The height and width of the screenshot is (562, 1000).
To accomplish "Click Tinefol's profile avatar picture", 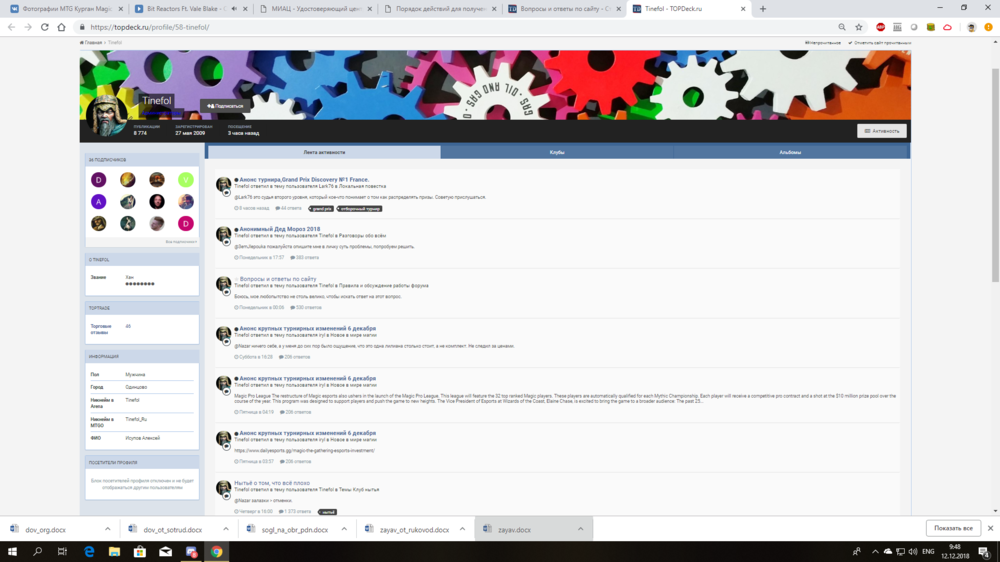I will coord(107,115).
